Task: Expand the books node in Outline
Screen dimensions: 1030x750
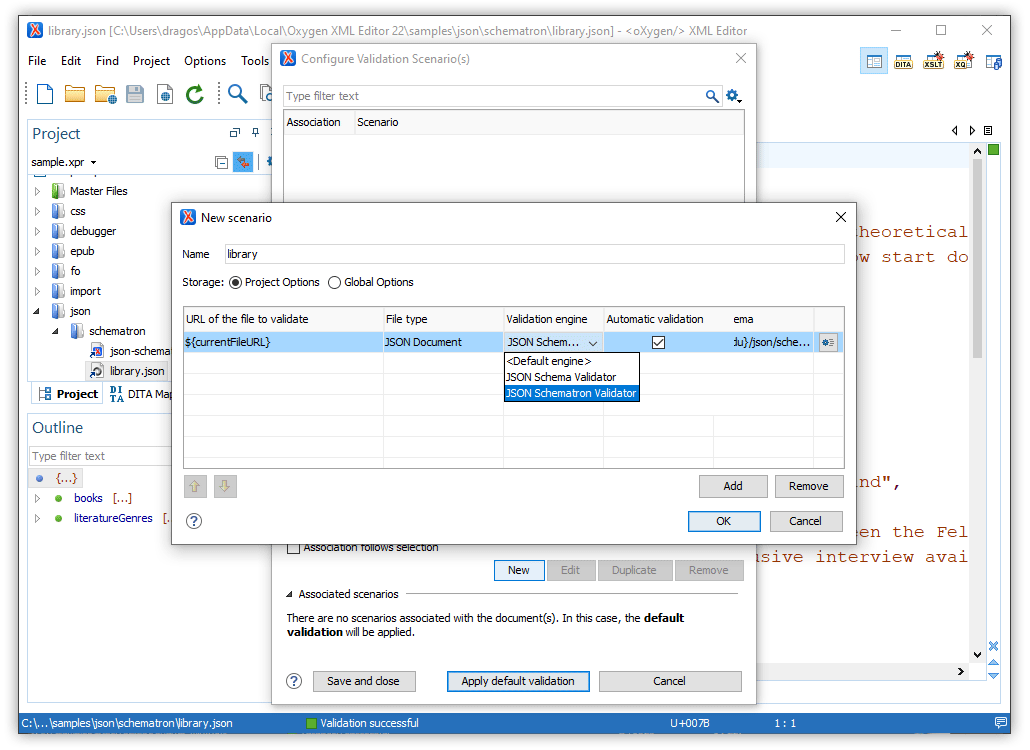Action: 37,498
